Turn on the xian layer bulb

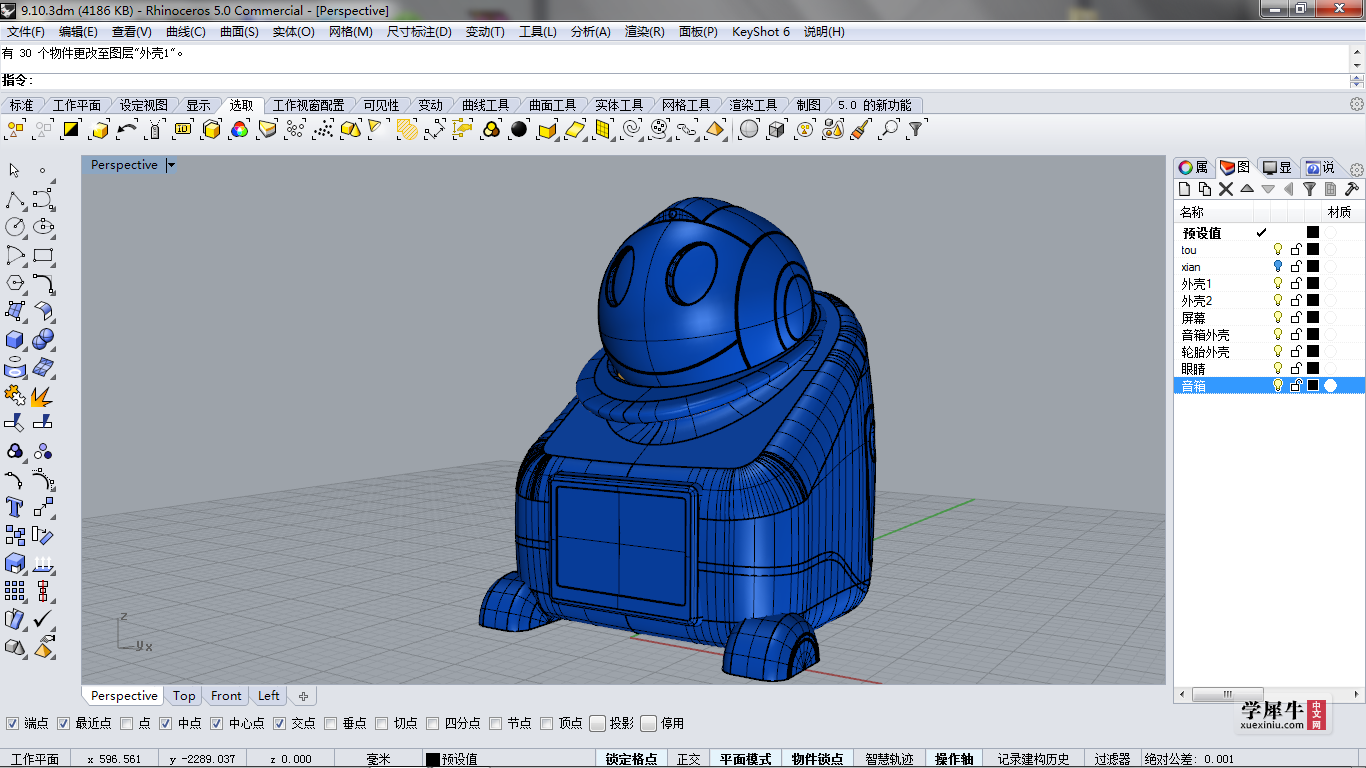[x=1277, y=267]
